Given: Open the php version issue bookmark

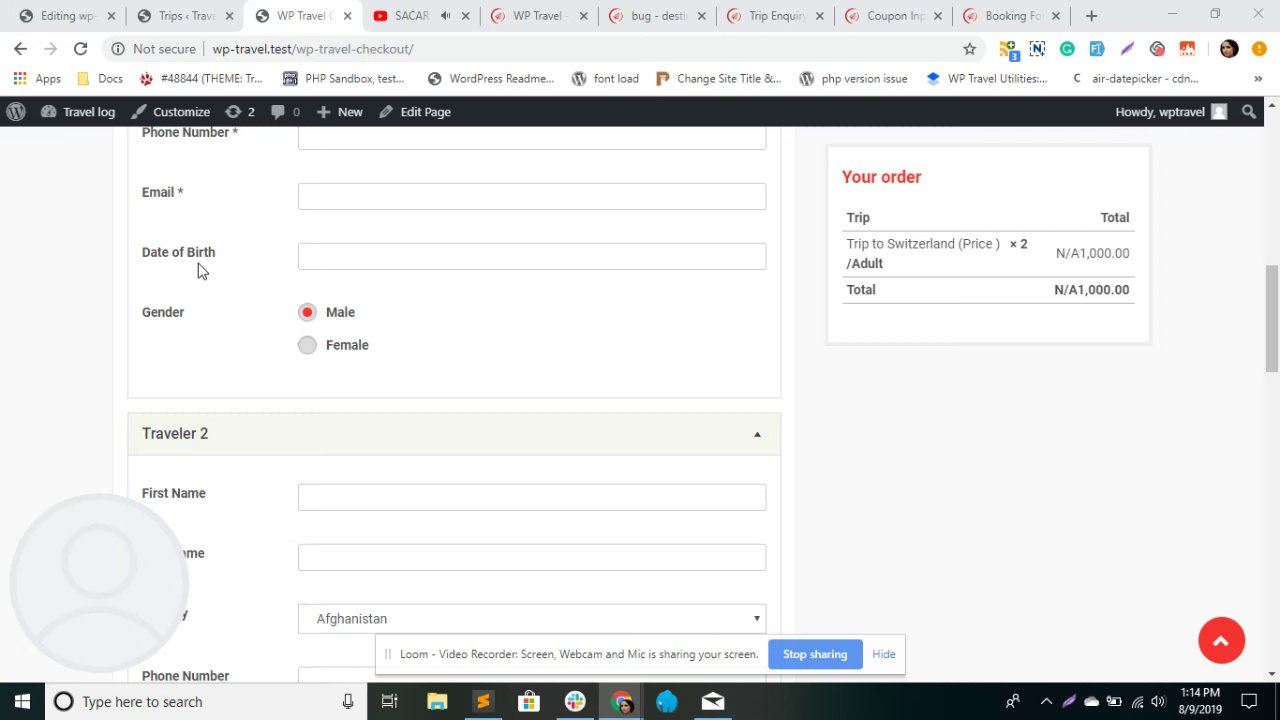Looking at the screenshot, I should point(853,78).
